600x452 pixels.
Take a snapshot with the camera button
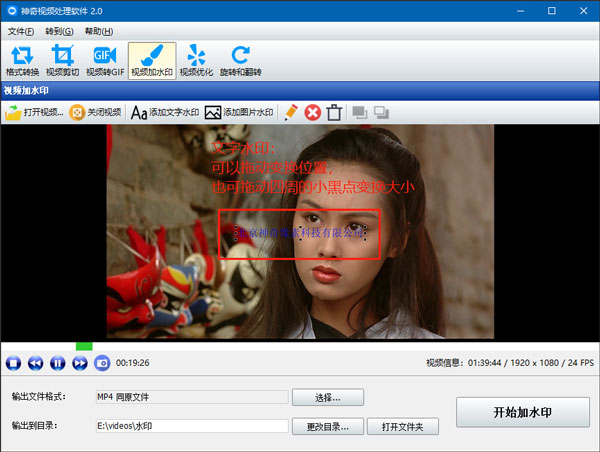[102, 363]
